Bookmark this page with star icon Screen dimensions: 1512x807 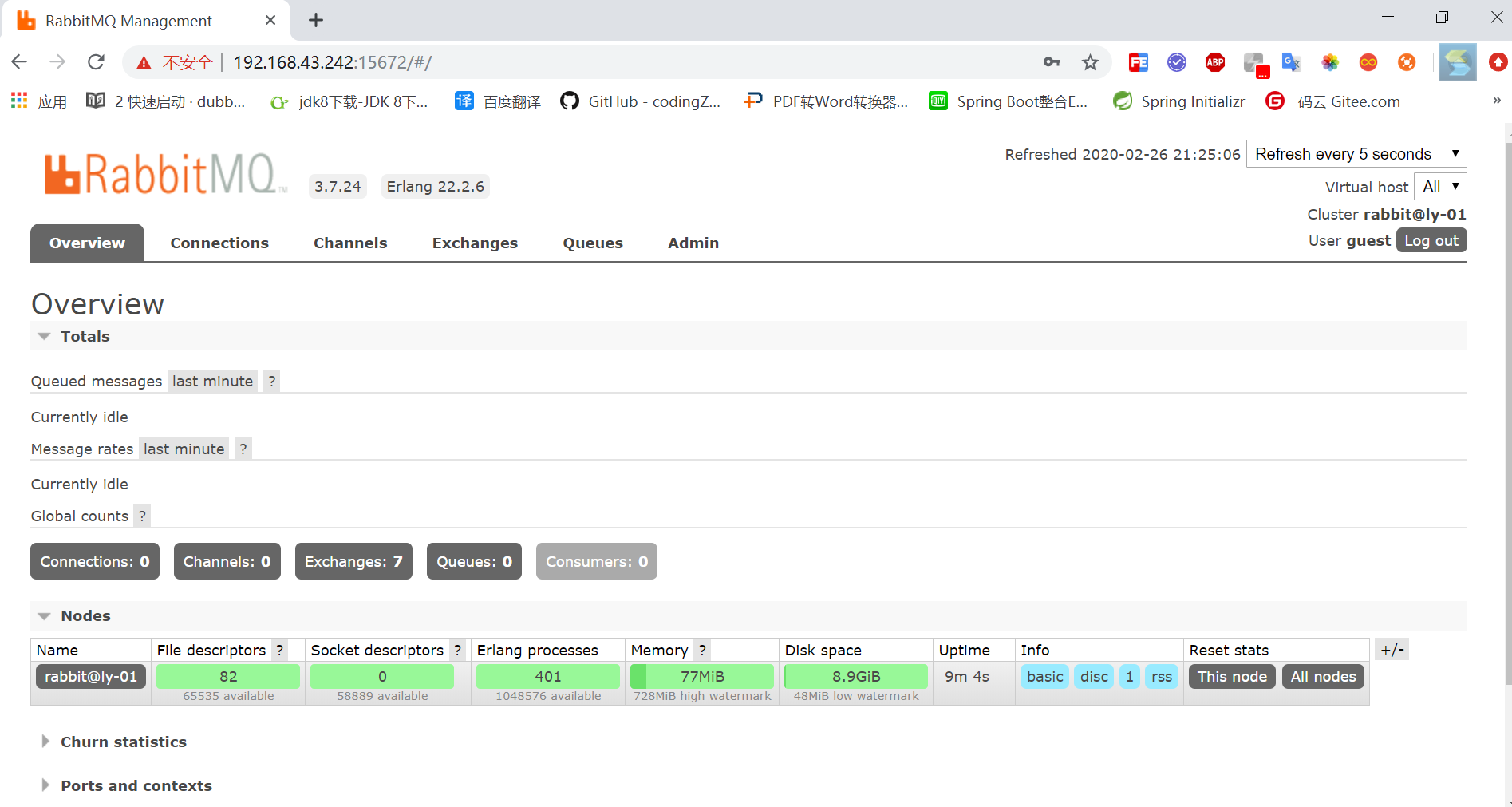coord(1090,62)
